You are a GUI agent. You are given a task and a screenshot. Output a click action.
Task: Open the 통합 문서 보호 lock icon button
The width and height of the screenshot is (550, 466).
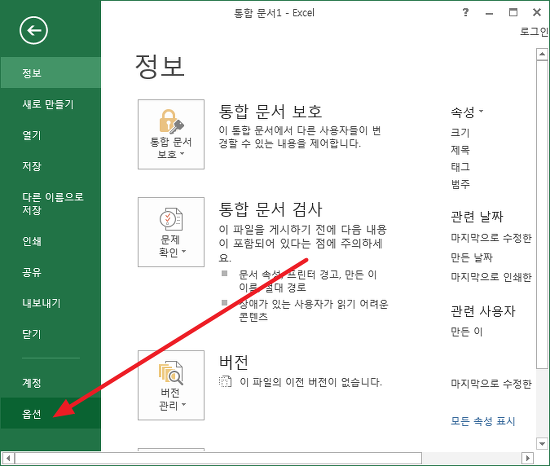171,134
